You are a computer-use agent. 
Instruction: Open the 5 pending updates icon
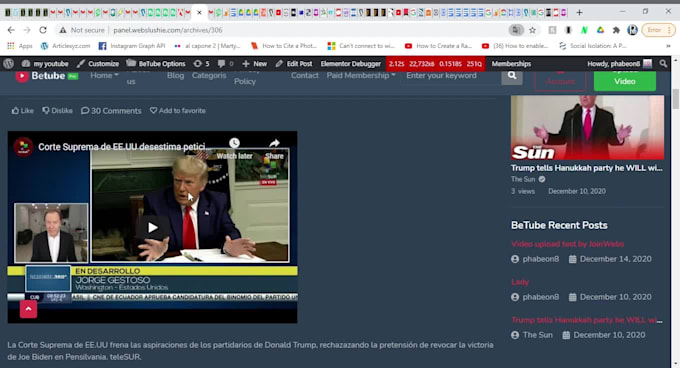201,64
